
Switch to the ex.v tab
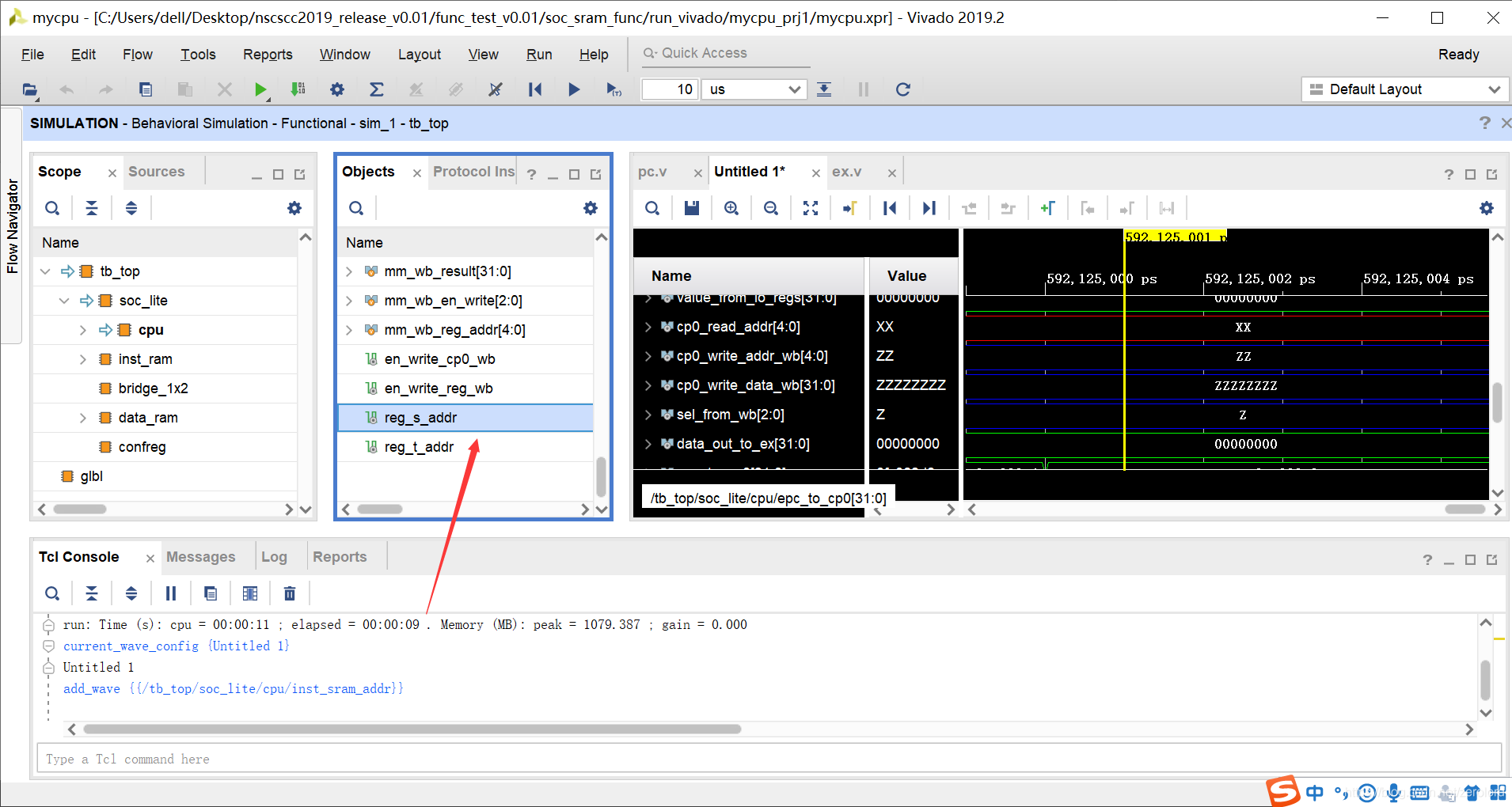click(x=846, y=172)
